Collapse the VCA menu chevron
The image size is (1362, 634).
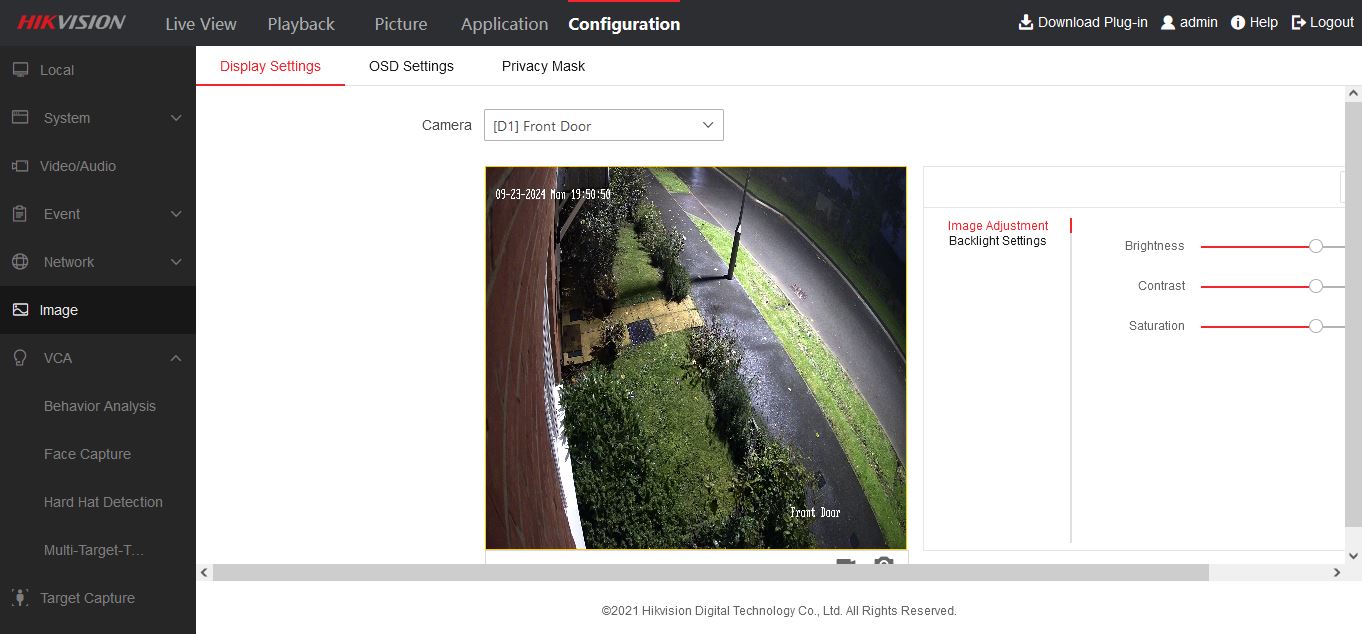click(176, 358)
